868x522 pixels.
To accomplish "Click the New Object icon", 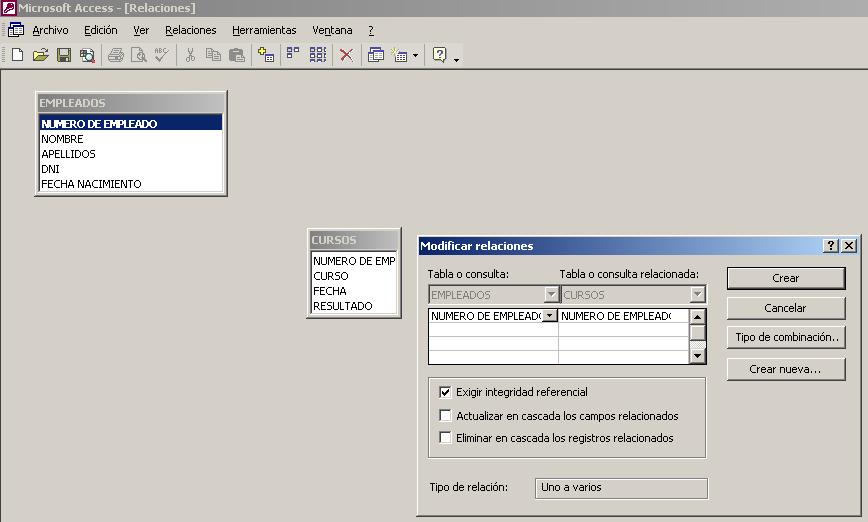I will [400, 55].
